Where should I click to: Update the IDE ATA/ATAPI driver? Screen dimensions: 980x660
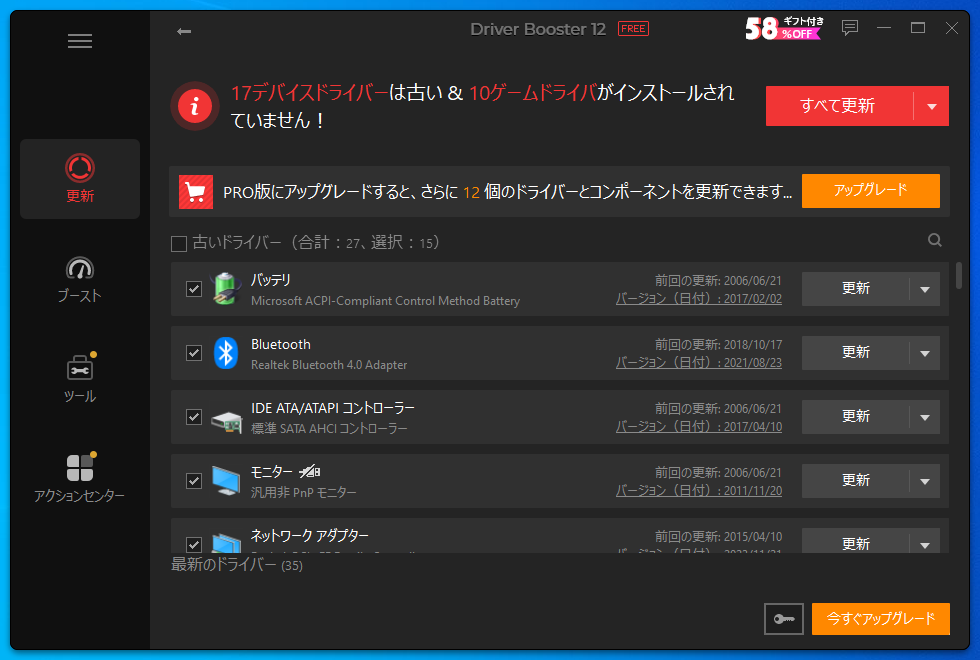click(x=856, y=417)
